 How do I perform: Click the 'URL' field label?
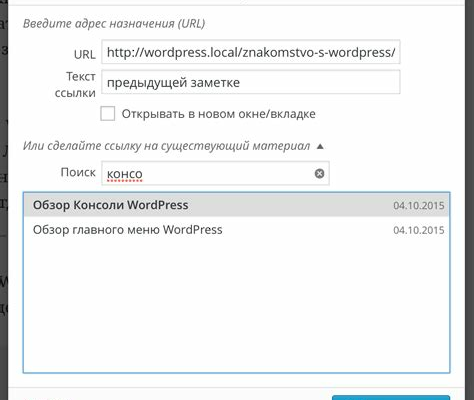tap(85, 54)
